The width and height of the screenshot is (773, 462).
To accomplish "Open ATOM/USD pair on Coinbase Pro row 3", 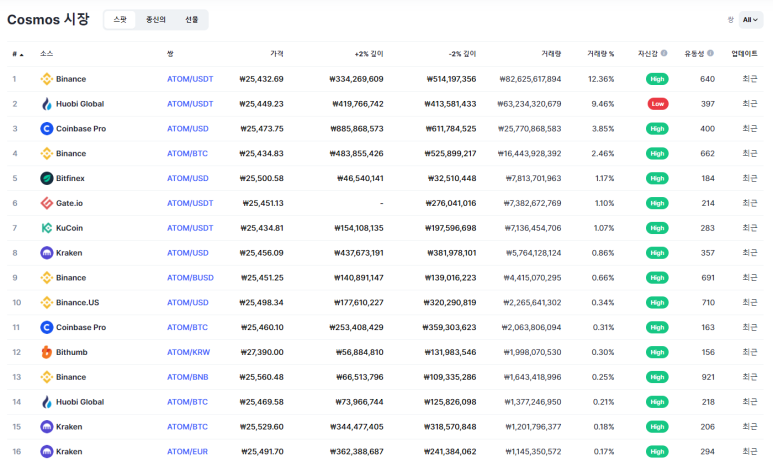I will (x=187, y=129).
